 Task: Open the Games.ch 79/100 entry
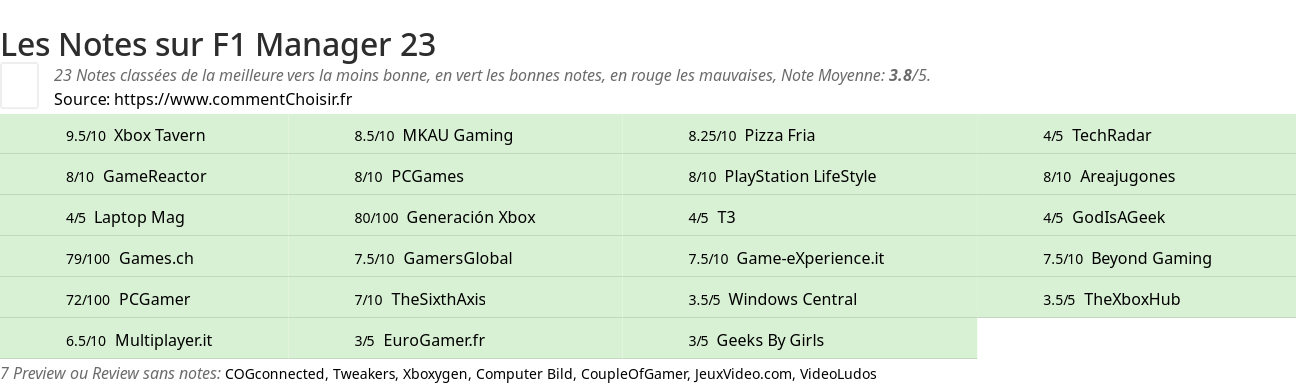click(x=144, y=258)
